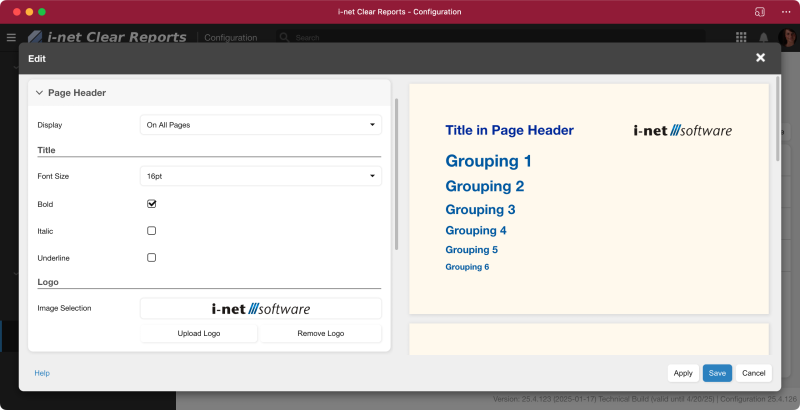Click the Remove Logo button

coord(321,333)
